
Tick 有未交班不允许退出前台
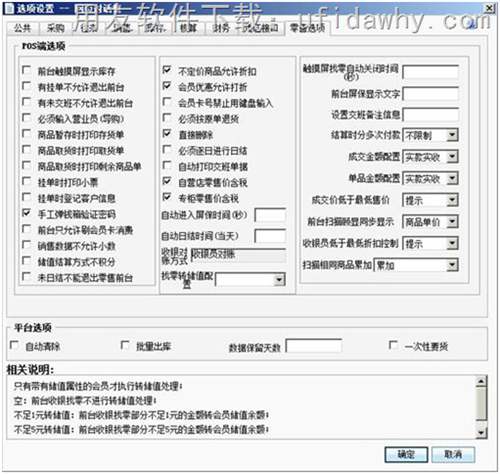(26, 102)
